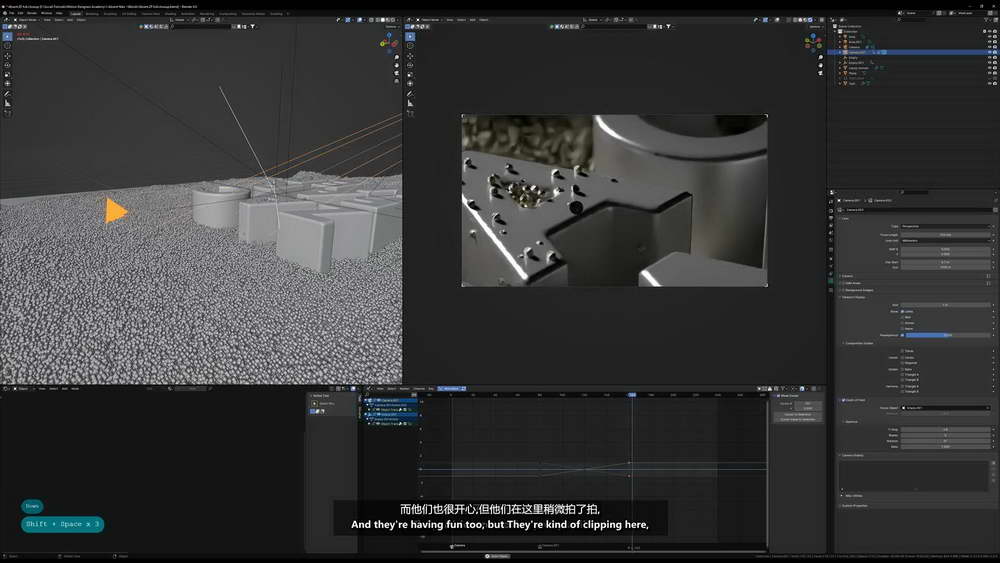Image resolution: width=1000 pixels, height=563 pixels.
Task: Enable the Thirds composition guide checkbox
Action: tap(902, 351)
